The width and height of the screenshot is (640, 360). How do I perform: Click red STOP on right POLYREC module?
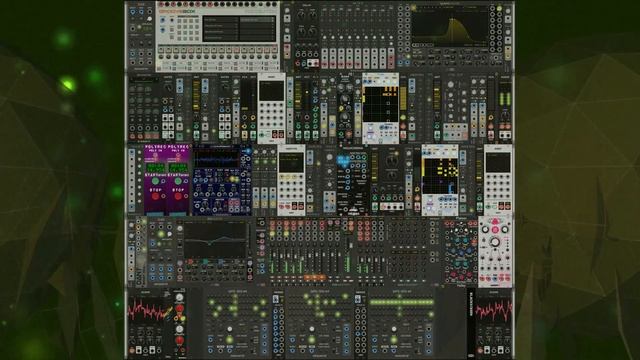coord(178,196)
